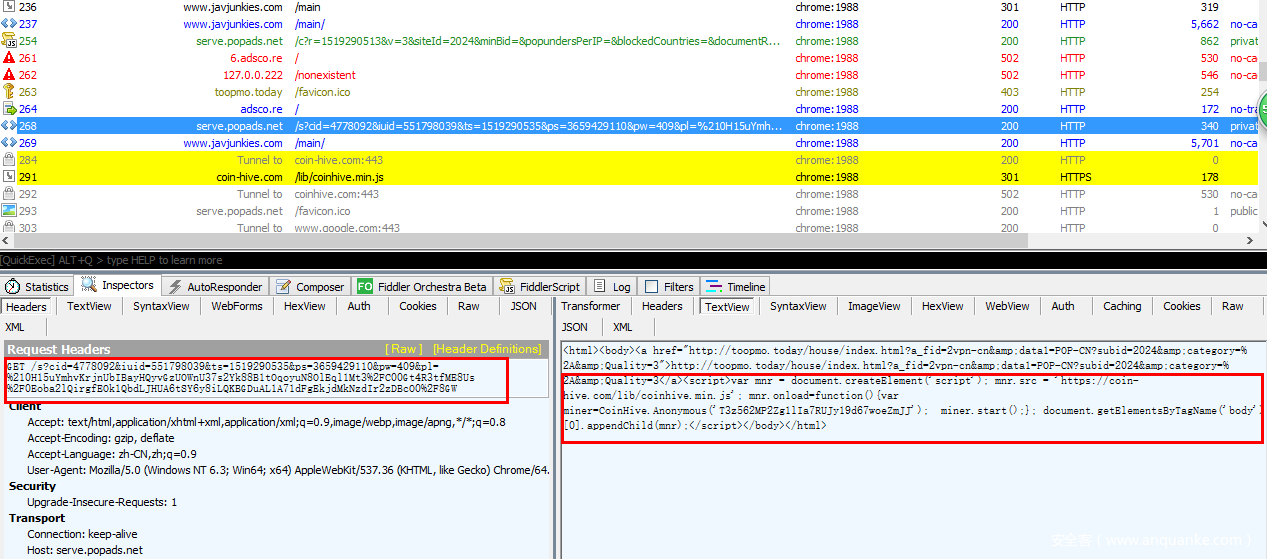Click the green FO Orchestra icon
Screen dimensions: 1267x559
364,286
